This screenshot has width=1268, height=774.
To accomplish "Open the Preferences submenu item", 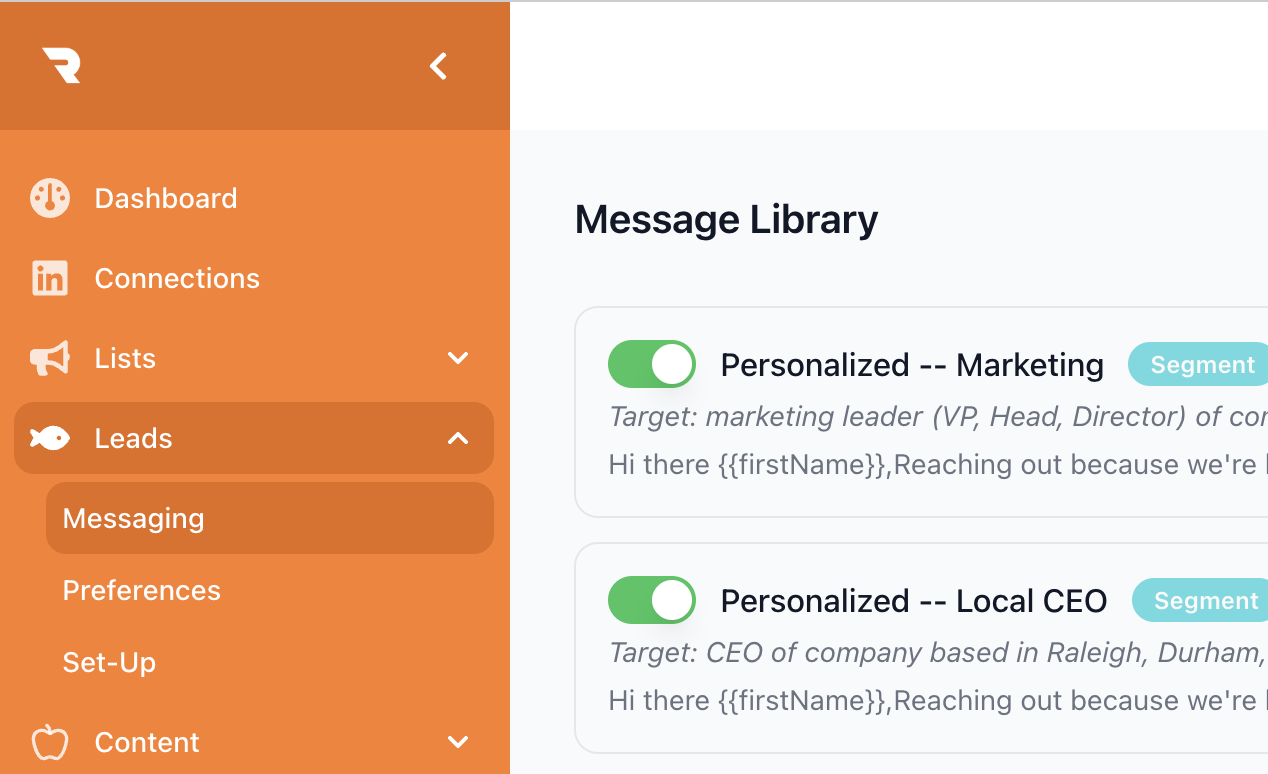I will pos(142,590).
